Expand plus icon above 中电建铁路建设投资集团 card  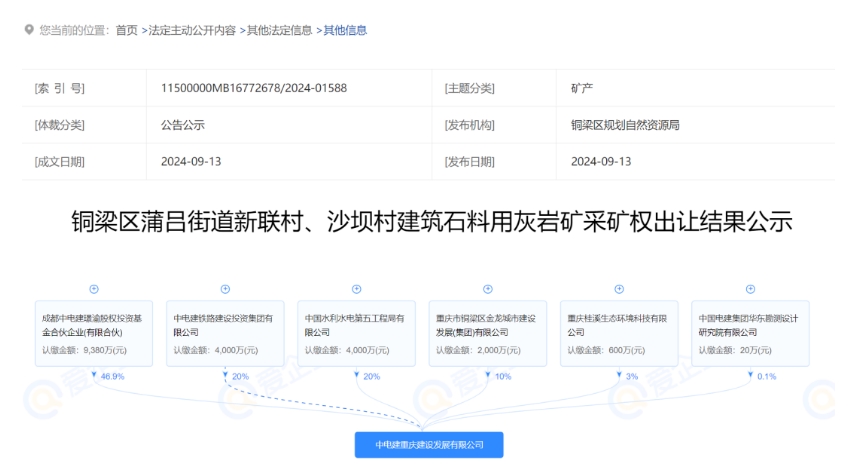pyautogui.click(x=225, y=289)
